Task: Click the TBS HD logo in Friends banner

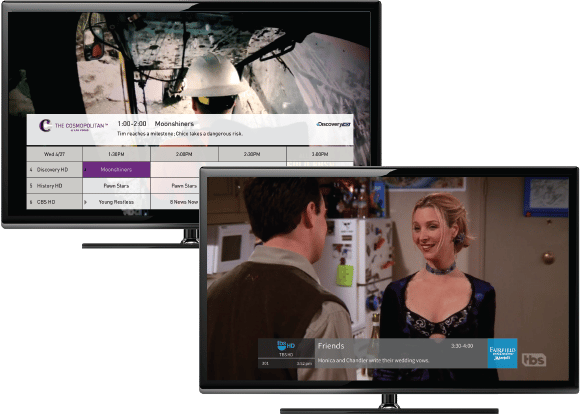Action: click(286, 346)
